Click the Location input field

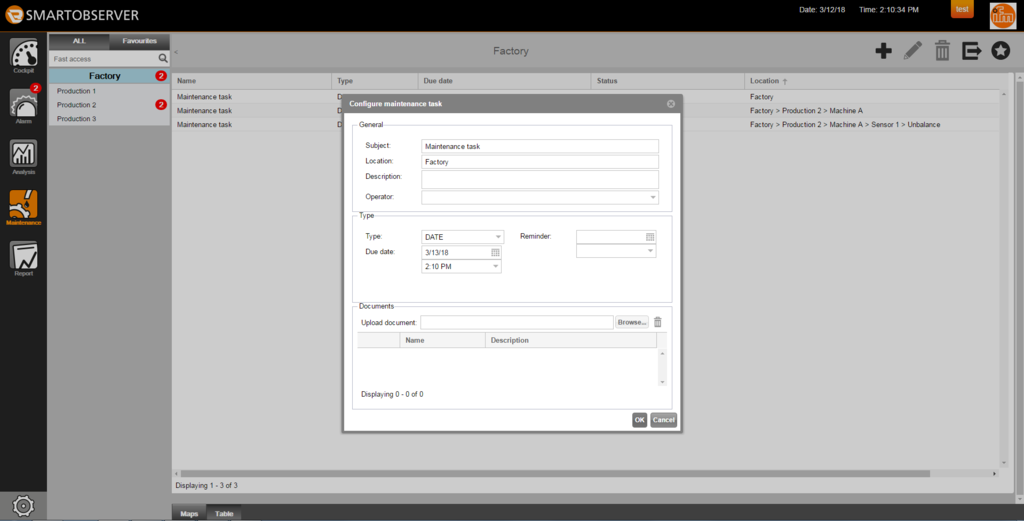539,162
